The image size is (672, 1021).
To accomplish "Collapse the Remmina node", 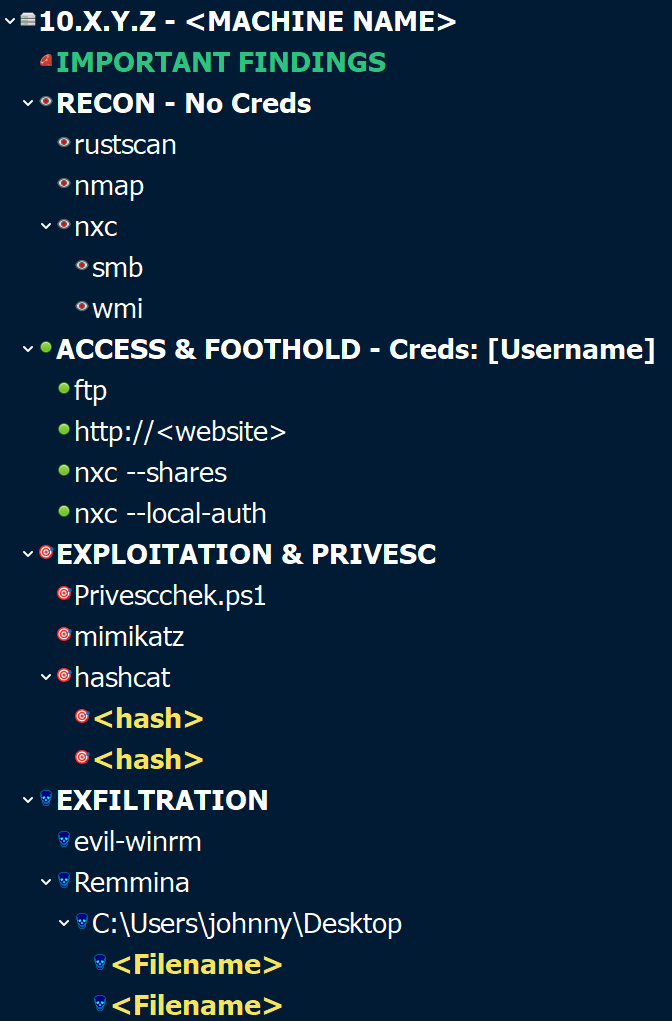I will (46, 882).
